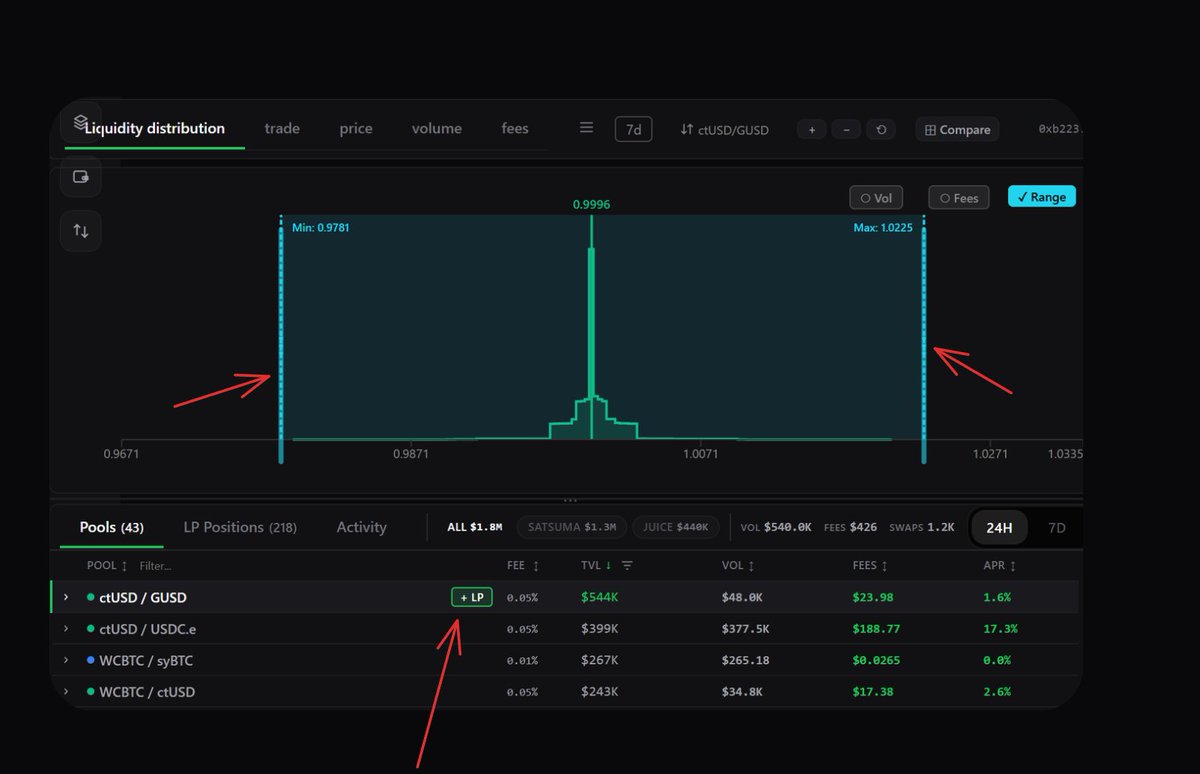The height and width of the screenshot is (774, 1200).
Task: Select the WCBTC / ctUSD pool name
Action: pyautogui.click(x=147, y=692)
